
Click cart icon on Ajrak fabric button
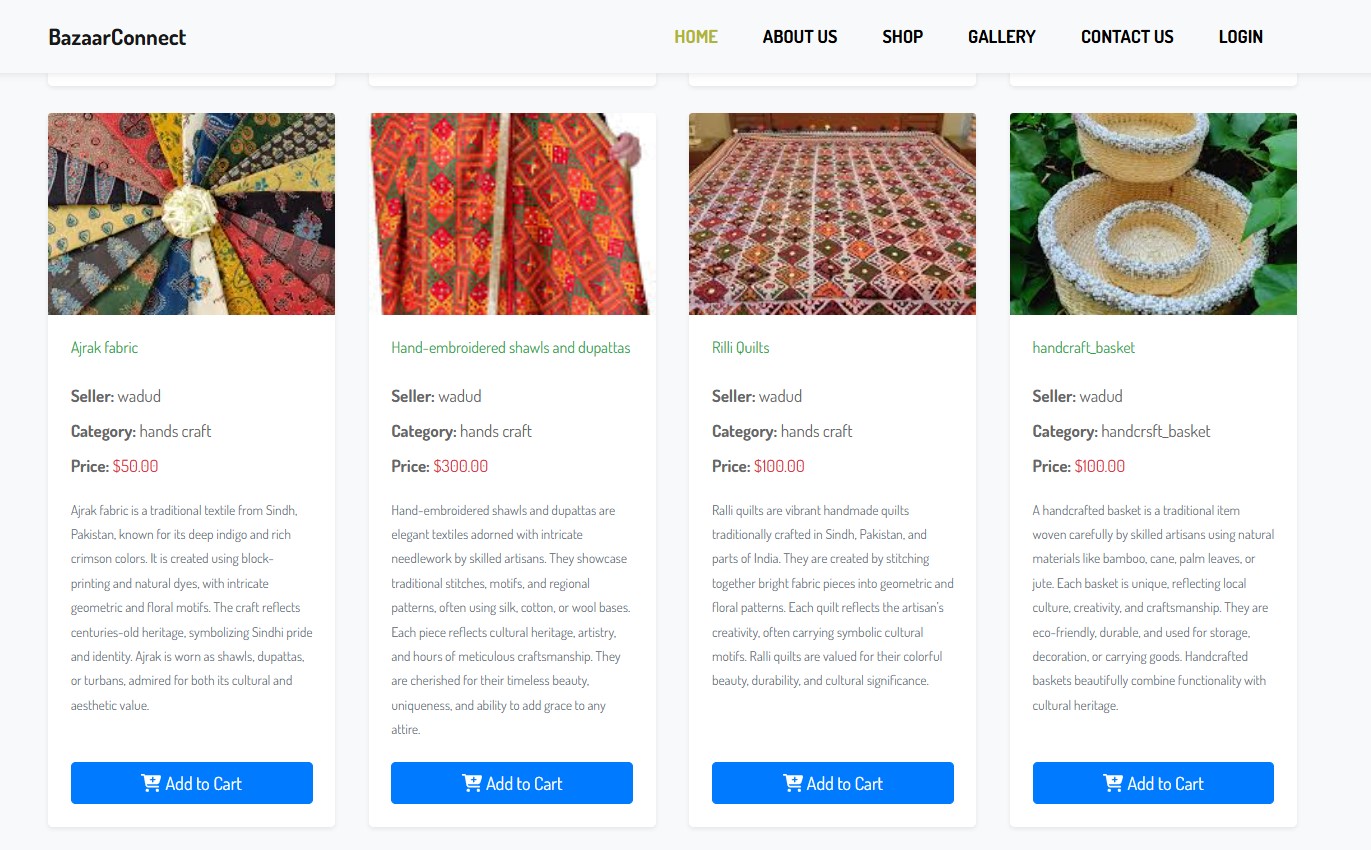point(151,783)
